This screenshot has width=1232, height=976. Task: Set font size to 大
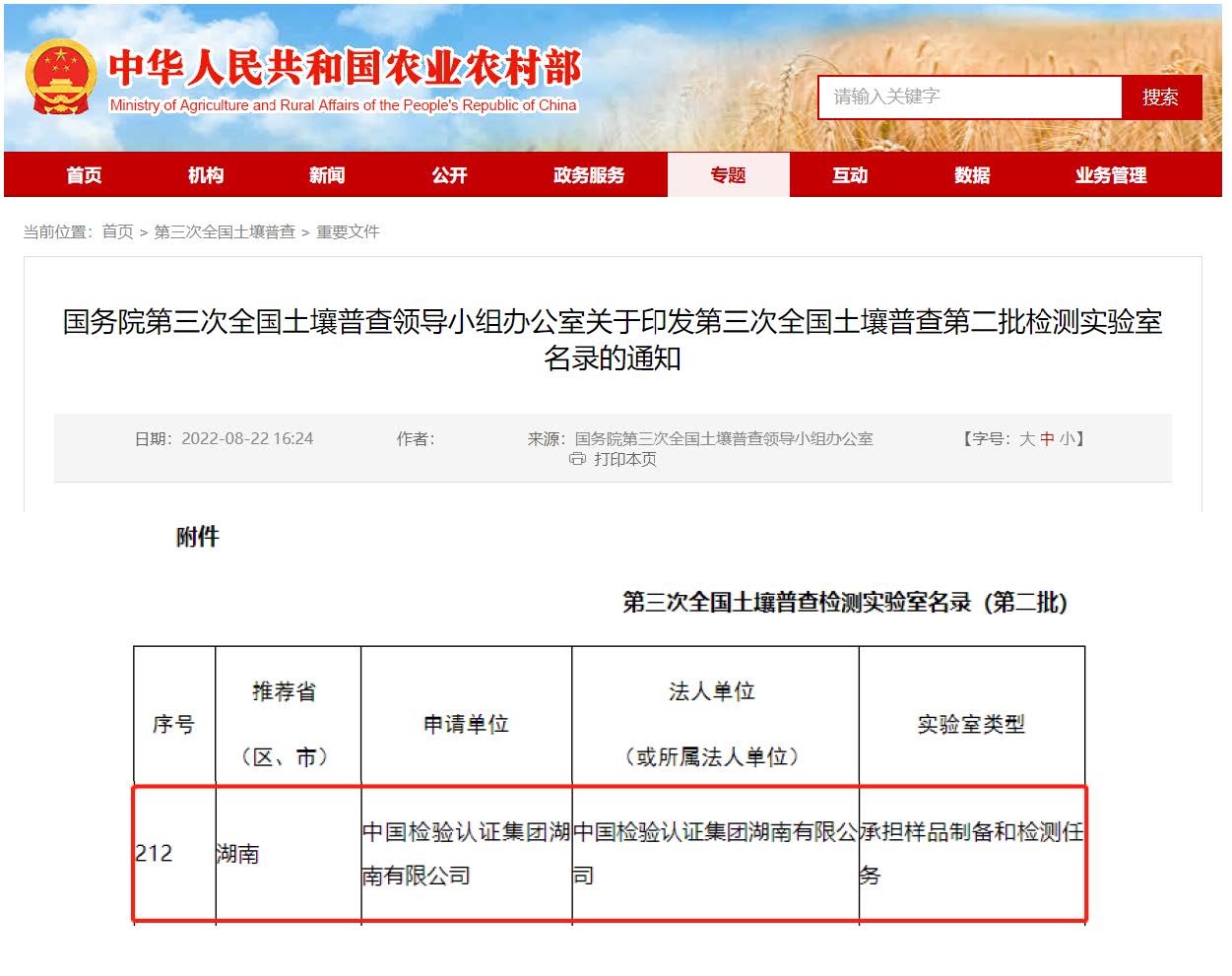[x=1027, y=439]
